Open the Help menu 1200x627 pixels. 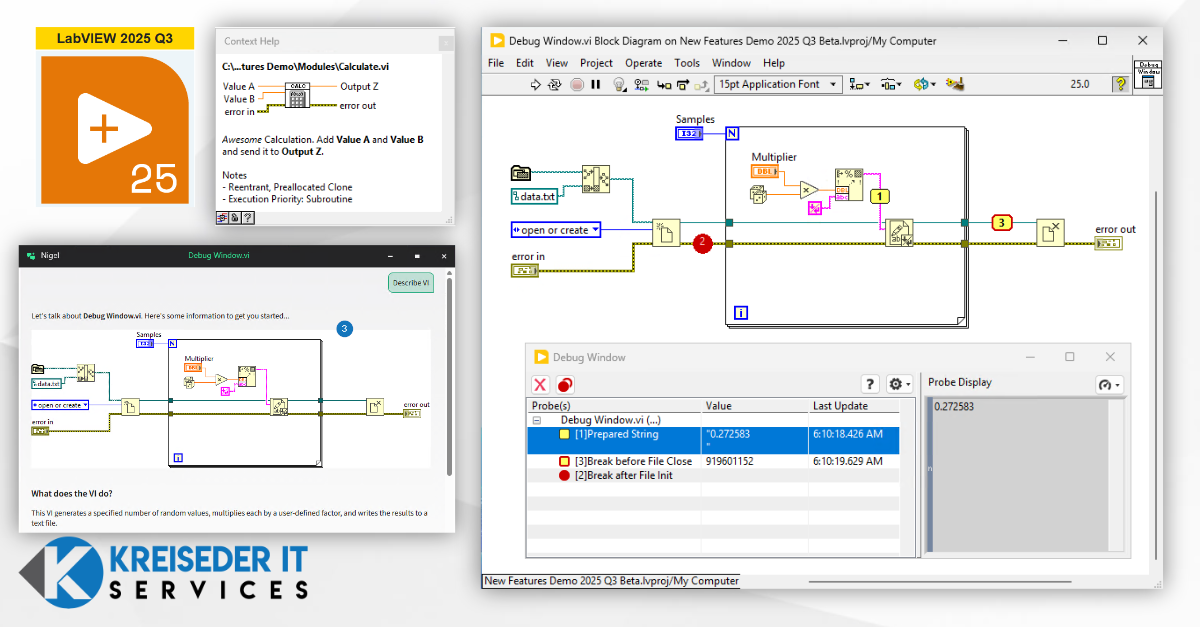click(774, 63)
